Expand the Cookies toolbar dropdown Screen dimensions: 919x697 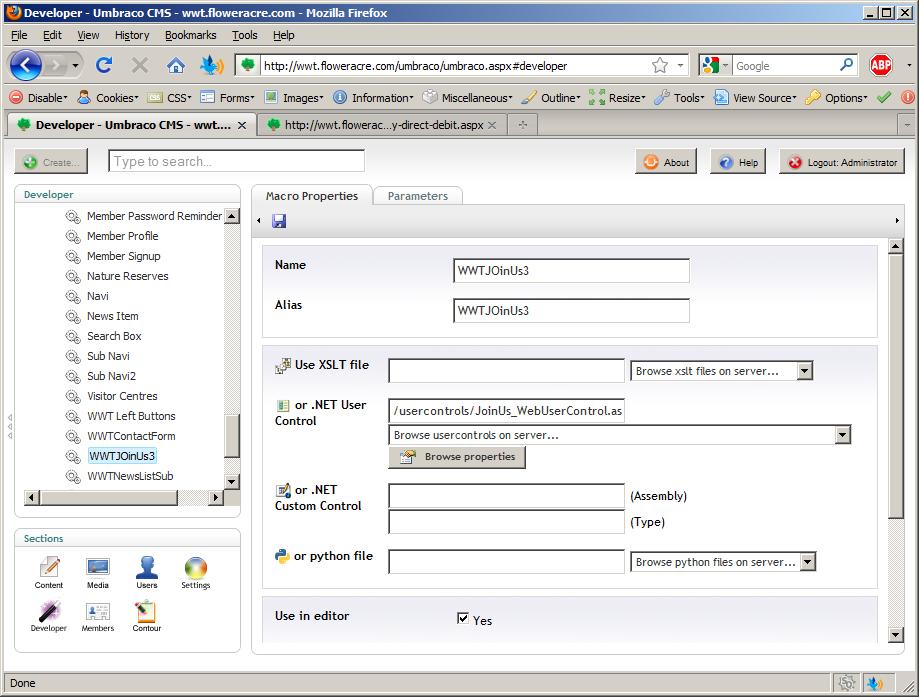coord(108,98)
